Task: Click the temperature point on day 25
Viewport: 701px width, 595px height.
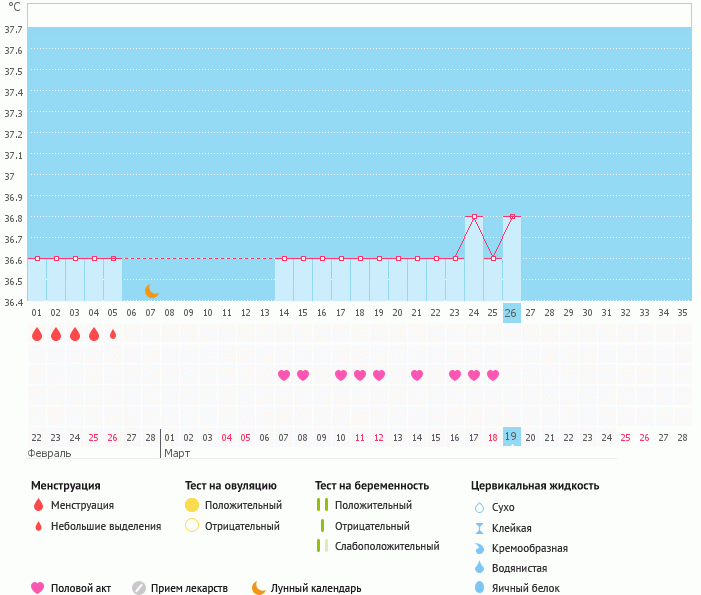Action: click(x=493, y=258)
